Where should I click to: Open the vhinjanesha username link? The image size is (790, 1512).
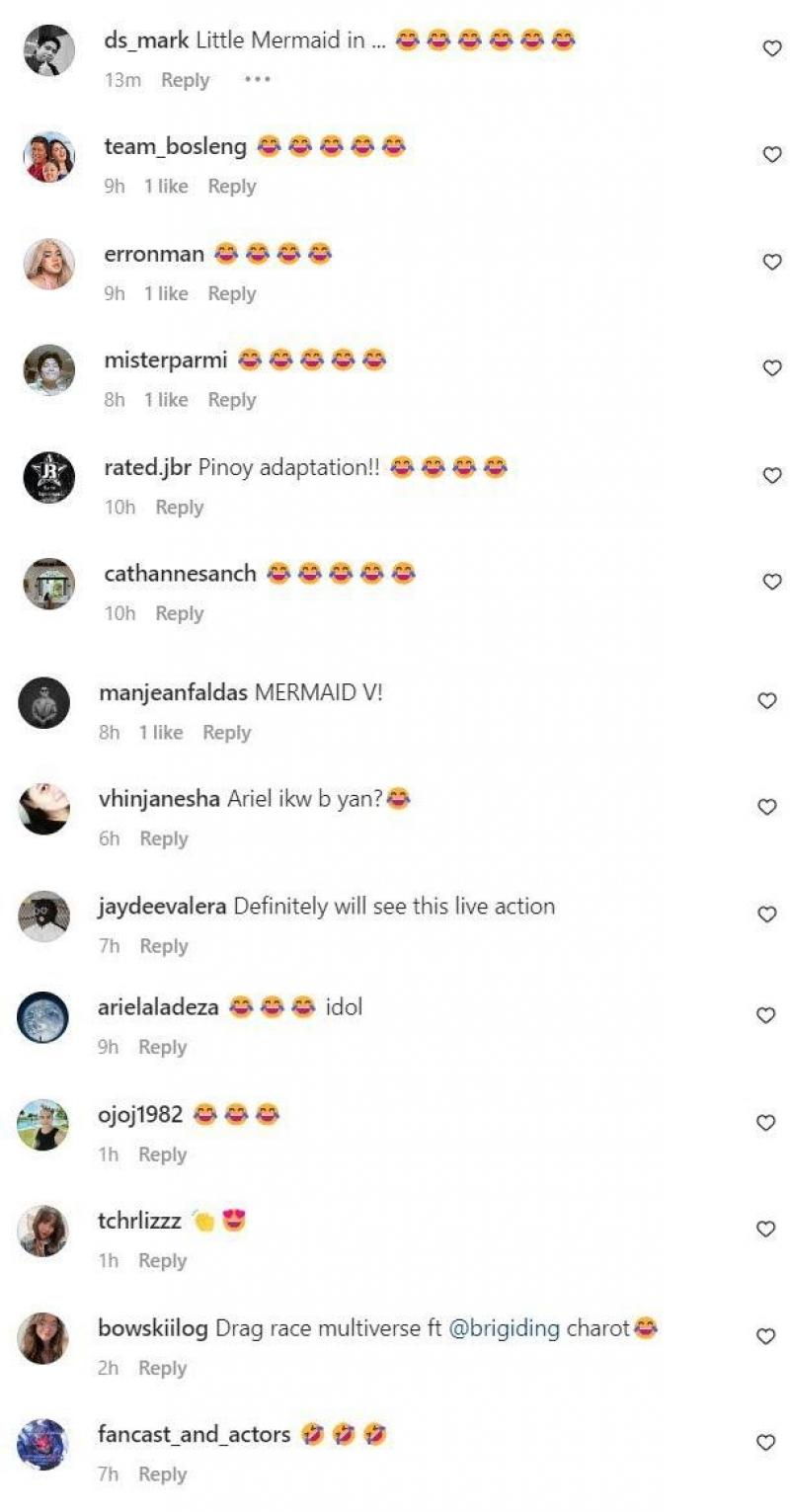[159, 799]
